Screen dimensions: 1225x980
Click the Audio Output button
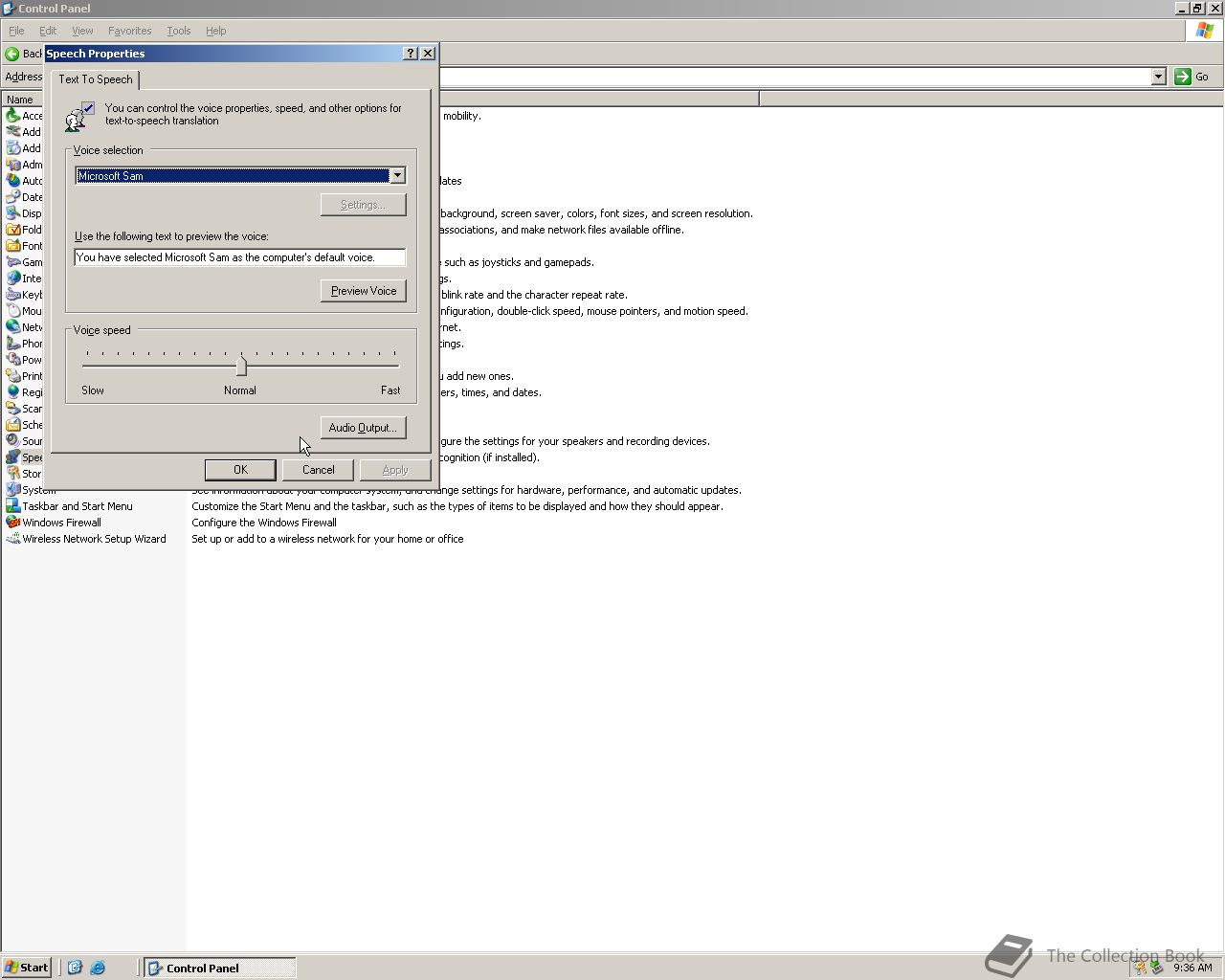(364, 428)
